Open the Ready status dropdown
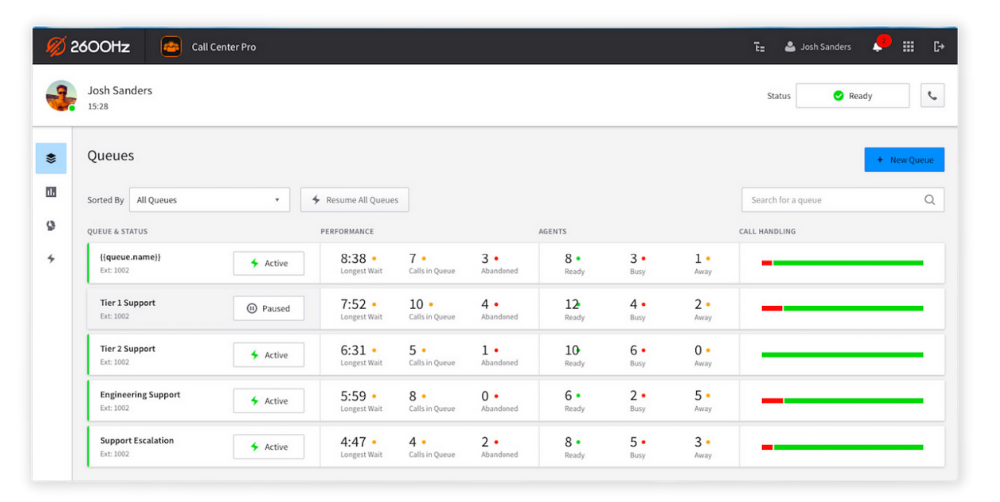 click(x=853, y=96)
